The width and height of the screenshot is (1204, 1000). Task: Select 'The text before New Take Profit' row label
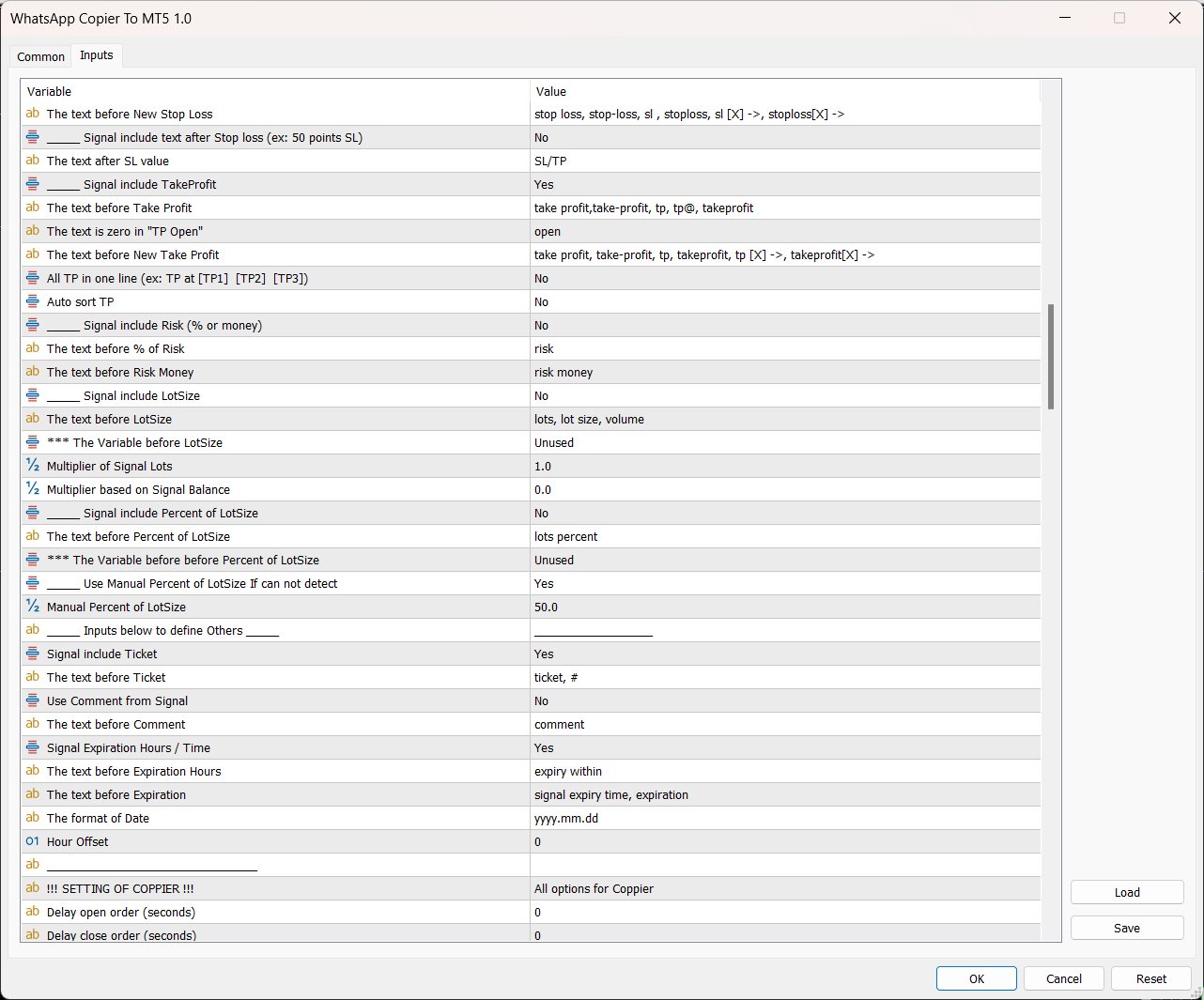click(x=132, y=254)
